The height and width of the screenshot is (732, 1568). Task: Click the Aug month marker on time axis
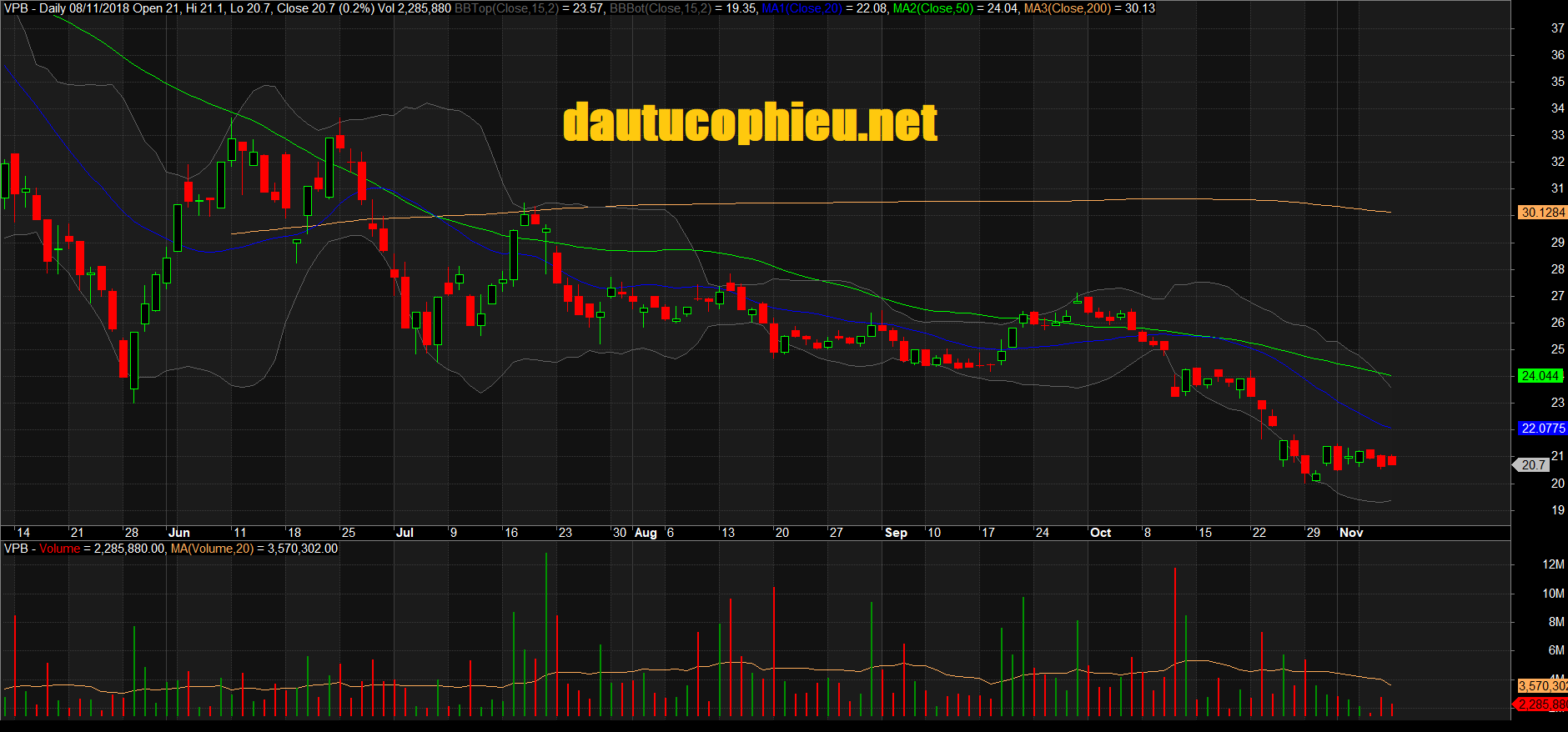(646, 533)
